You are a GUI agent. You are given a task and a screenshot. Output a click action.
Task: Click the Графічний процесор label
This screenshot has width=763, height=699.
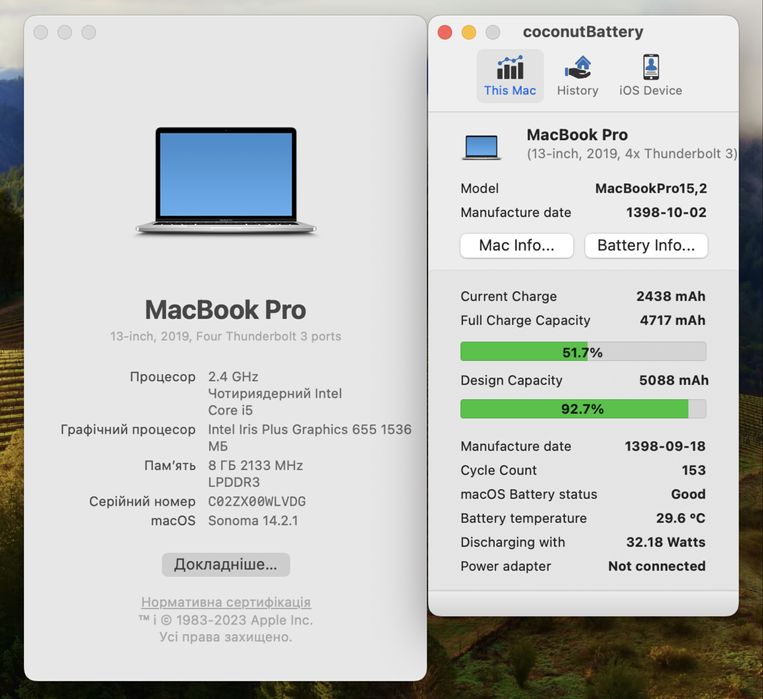(128, 430)
